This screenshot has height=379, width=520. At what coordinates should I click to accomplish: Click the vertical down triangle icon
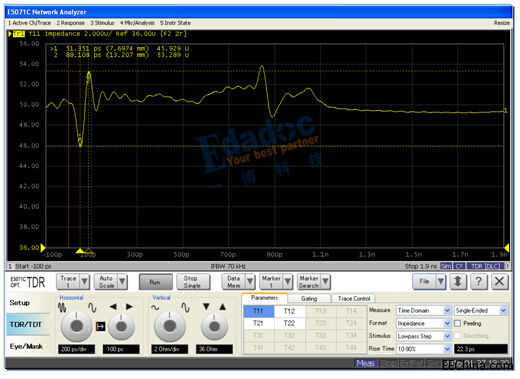tap(206, 307)
